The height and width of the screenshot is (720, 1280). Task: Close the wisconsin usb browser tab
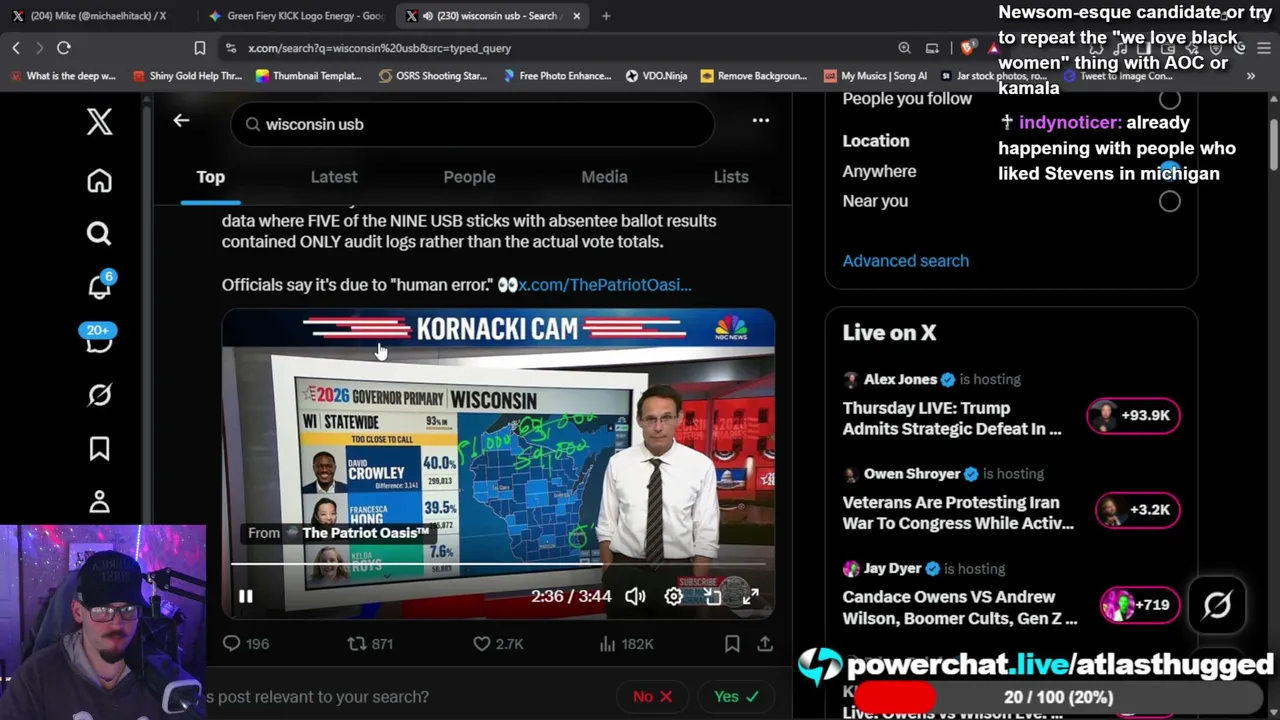(576, 16)
